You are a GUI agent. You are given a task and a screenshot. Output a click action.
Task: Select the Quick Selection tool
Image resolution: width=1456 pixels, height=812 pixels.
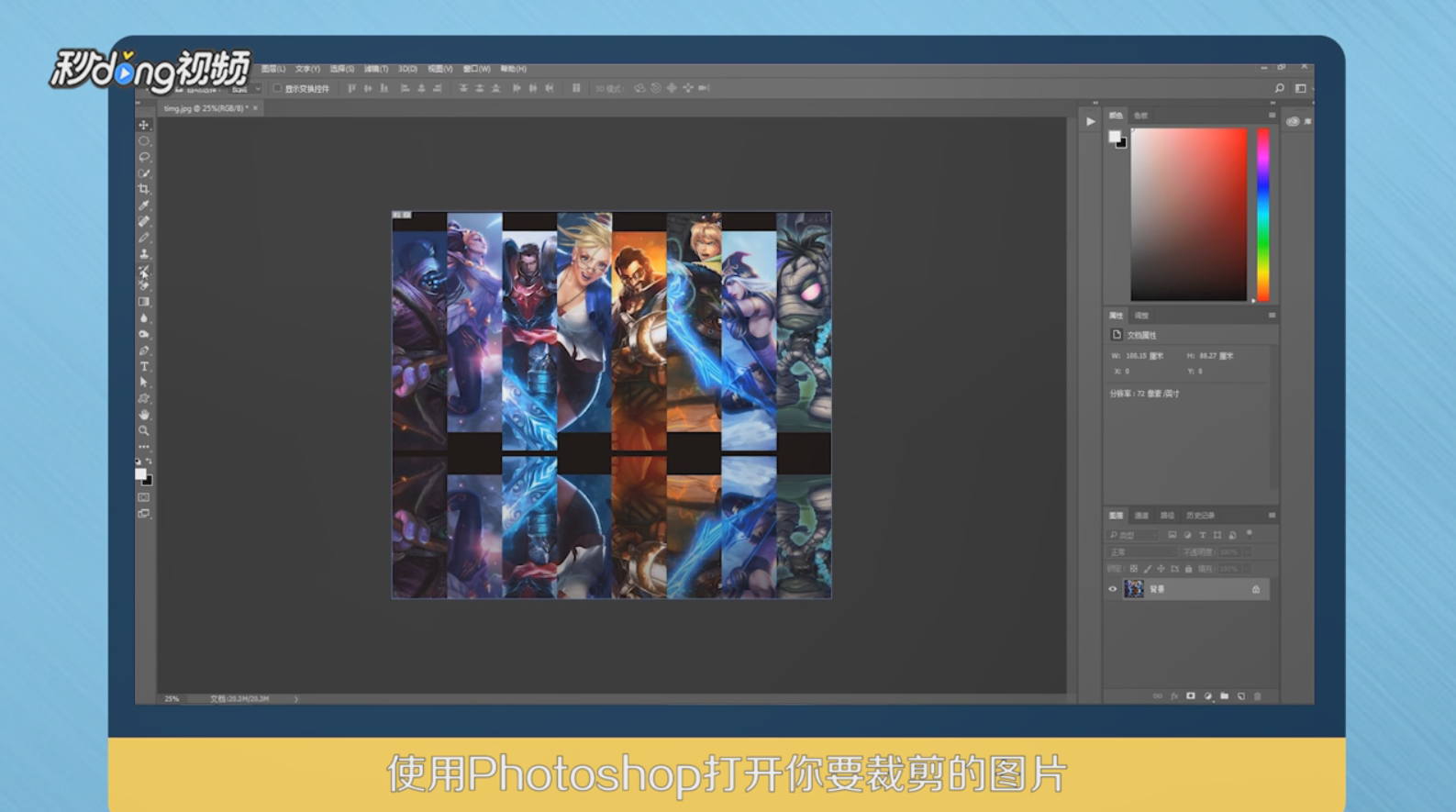[144, 173]
